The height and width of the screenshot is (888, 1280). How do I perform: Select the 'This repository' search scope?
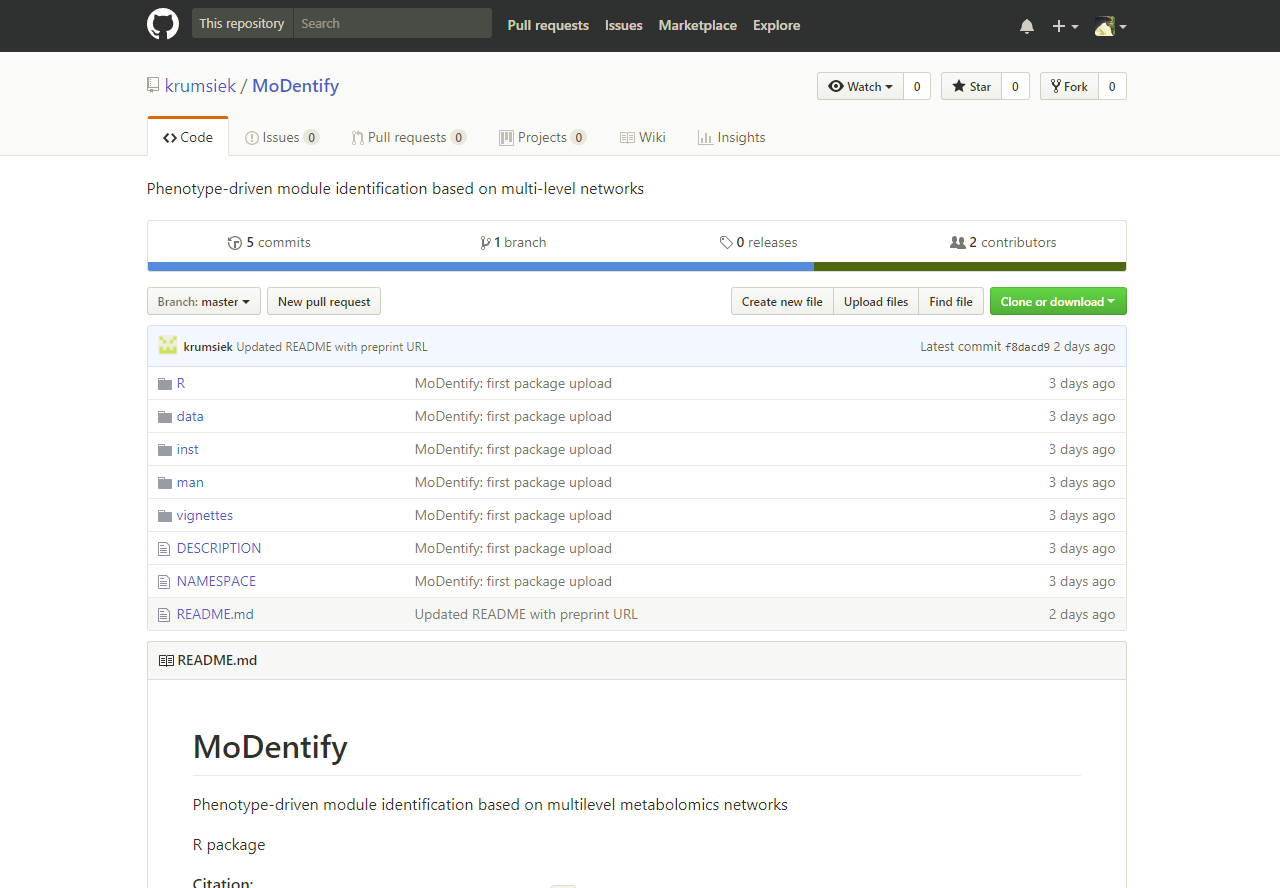click(x=242, y=23)
